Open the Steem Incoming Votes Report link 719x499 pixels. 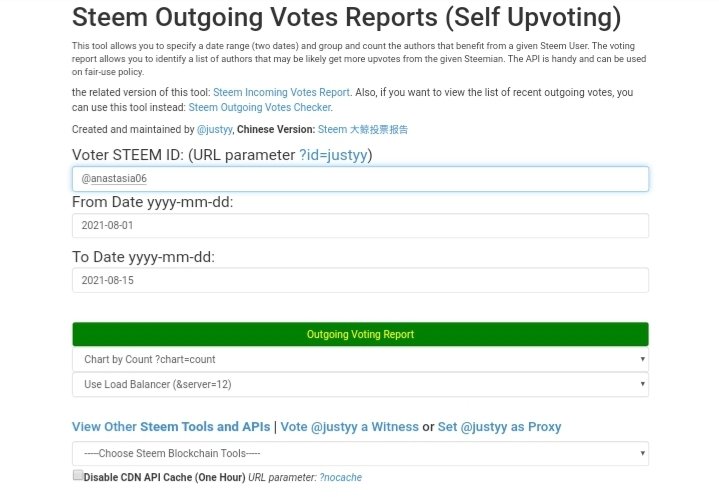click(x=281, y=92)
